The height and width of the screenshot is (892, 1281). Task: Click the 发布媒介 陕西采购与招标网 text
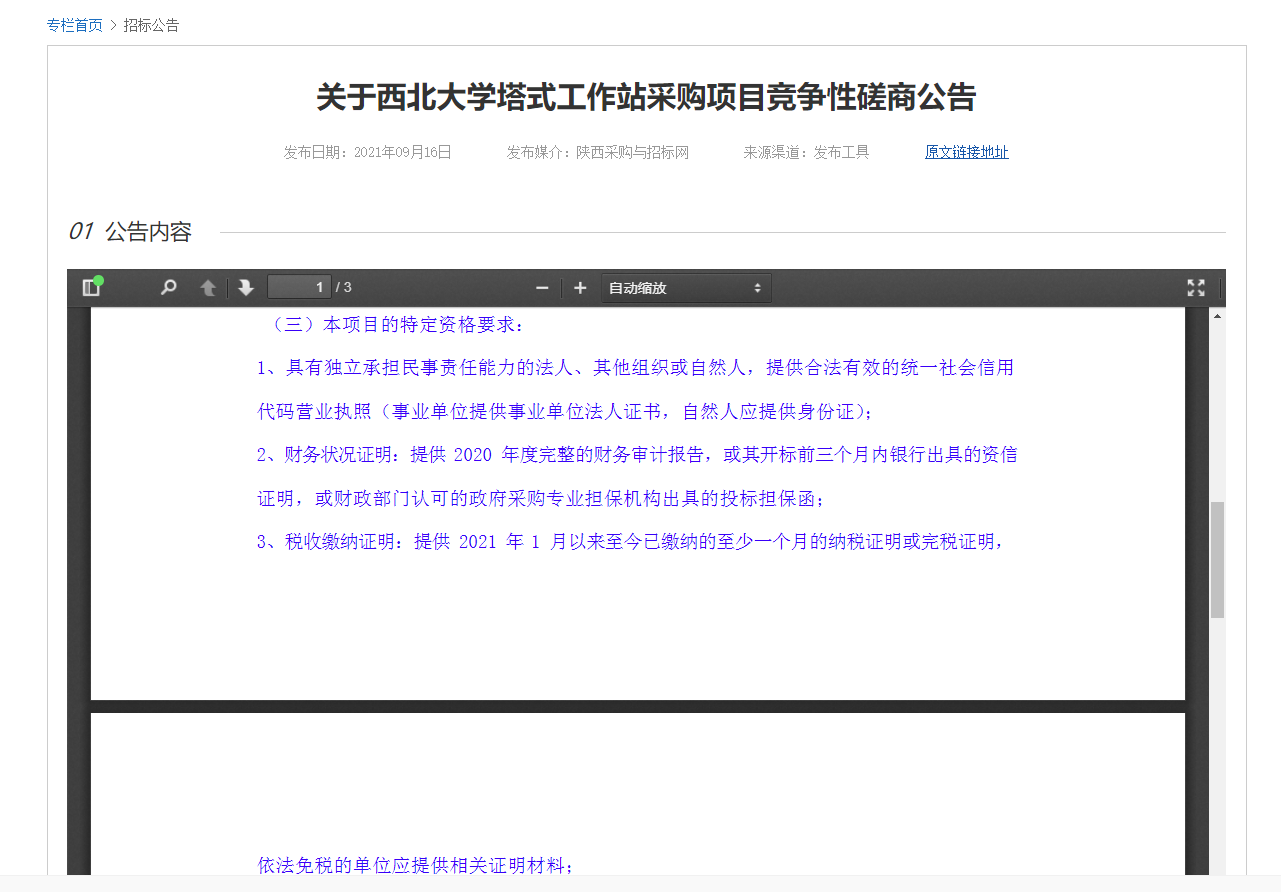click(597, 152)
